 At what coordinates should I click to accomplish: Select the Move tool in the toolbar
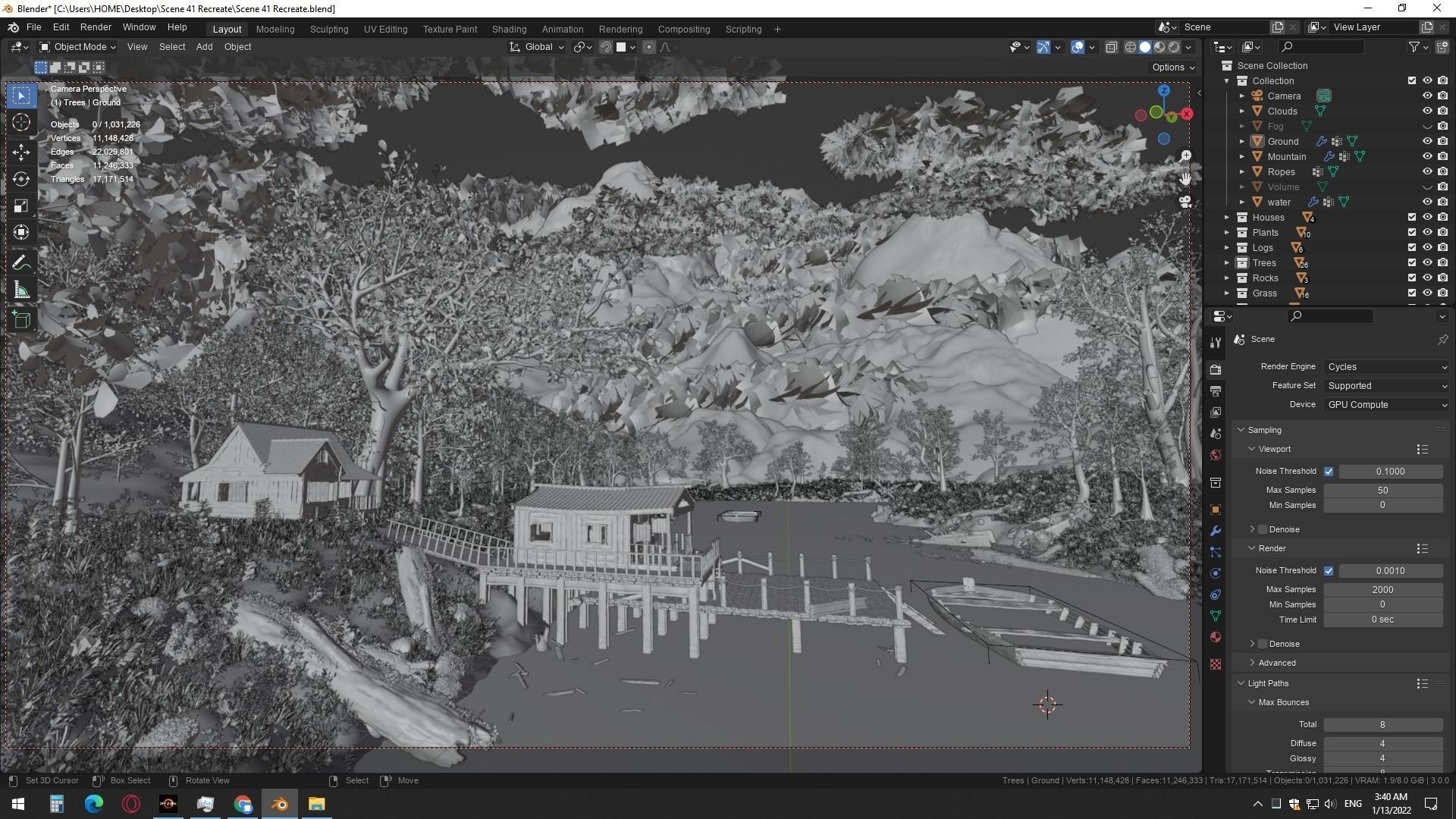point(21,152)
